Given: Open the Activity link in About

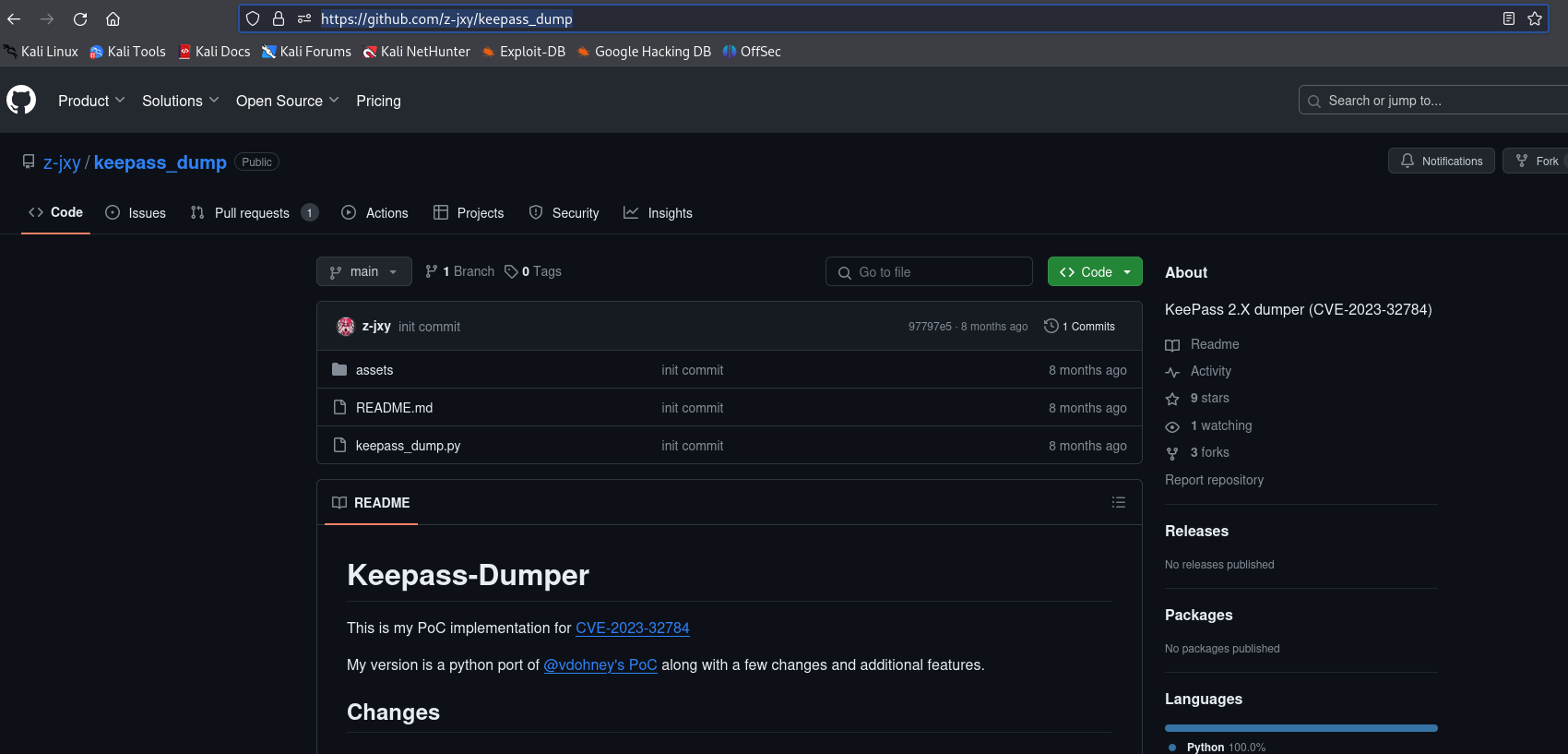Looking at the screenshot, I should click(x=1198, y=371).
